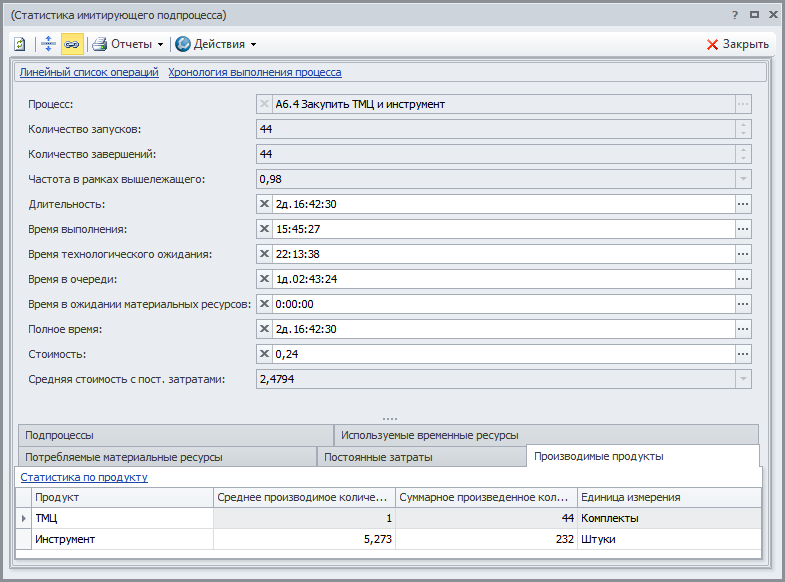Viewport: 785px width, 582px height.
Task: Open ellipsis editor for Полное время
Action: click(x=742, y=329)
